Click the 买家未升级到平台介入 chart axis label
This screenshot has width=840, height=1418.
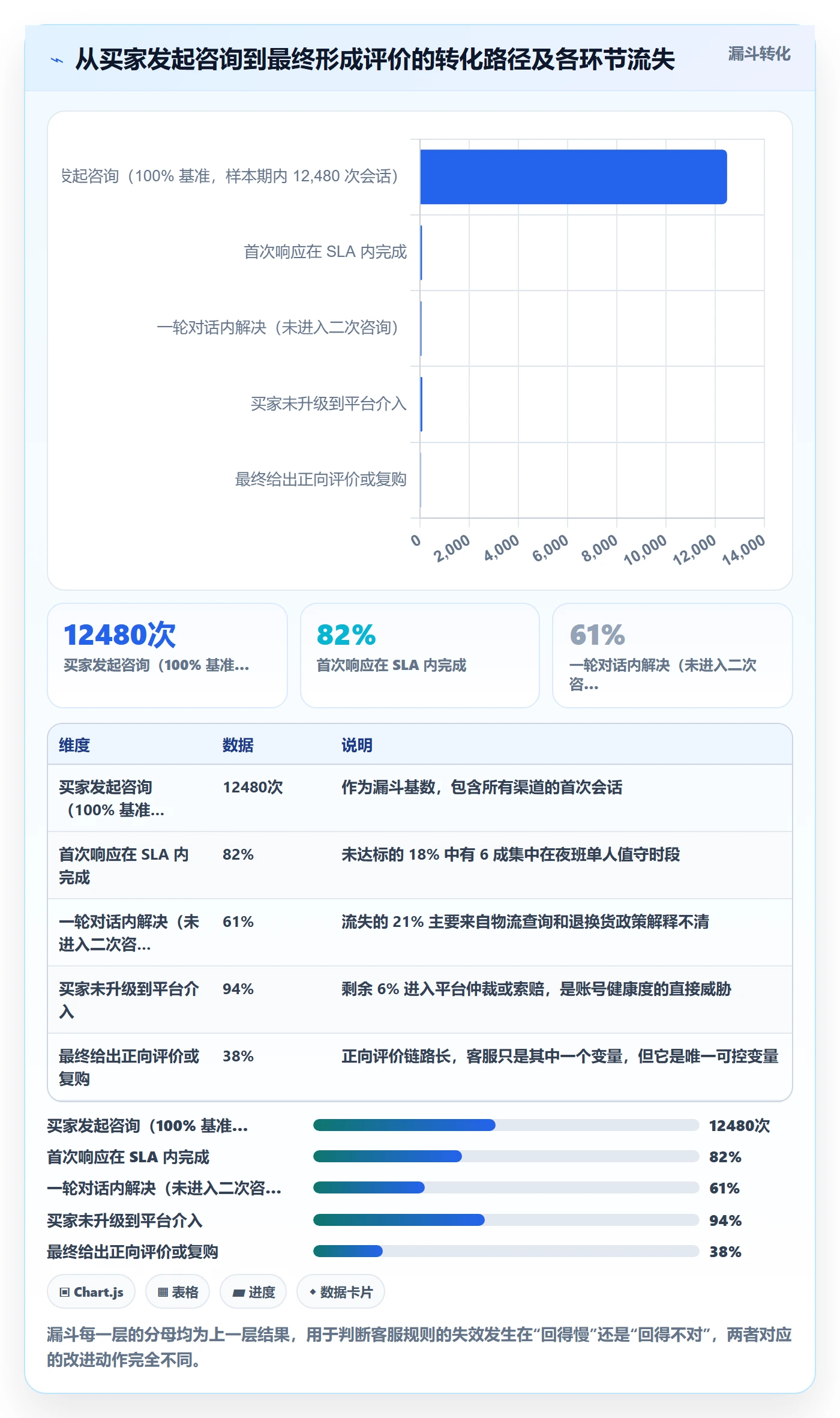point(329,403)
